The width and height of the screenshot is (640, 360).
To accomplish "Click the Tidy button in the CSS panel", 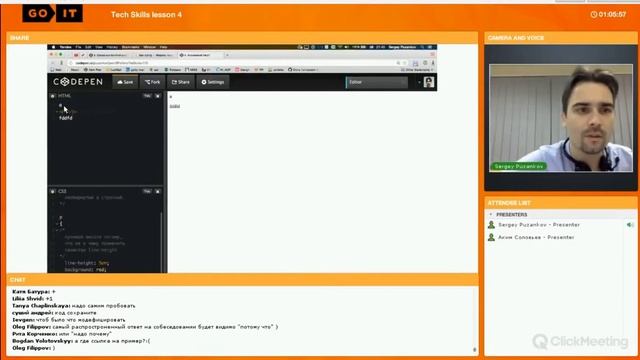I will pos(147,191).
